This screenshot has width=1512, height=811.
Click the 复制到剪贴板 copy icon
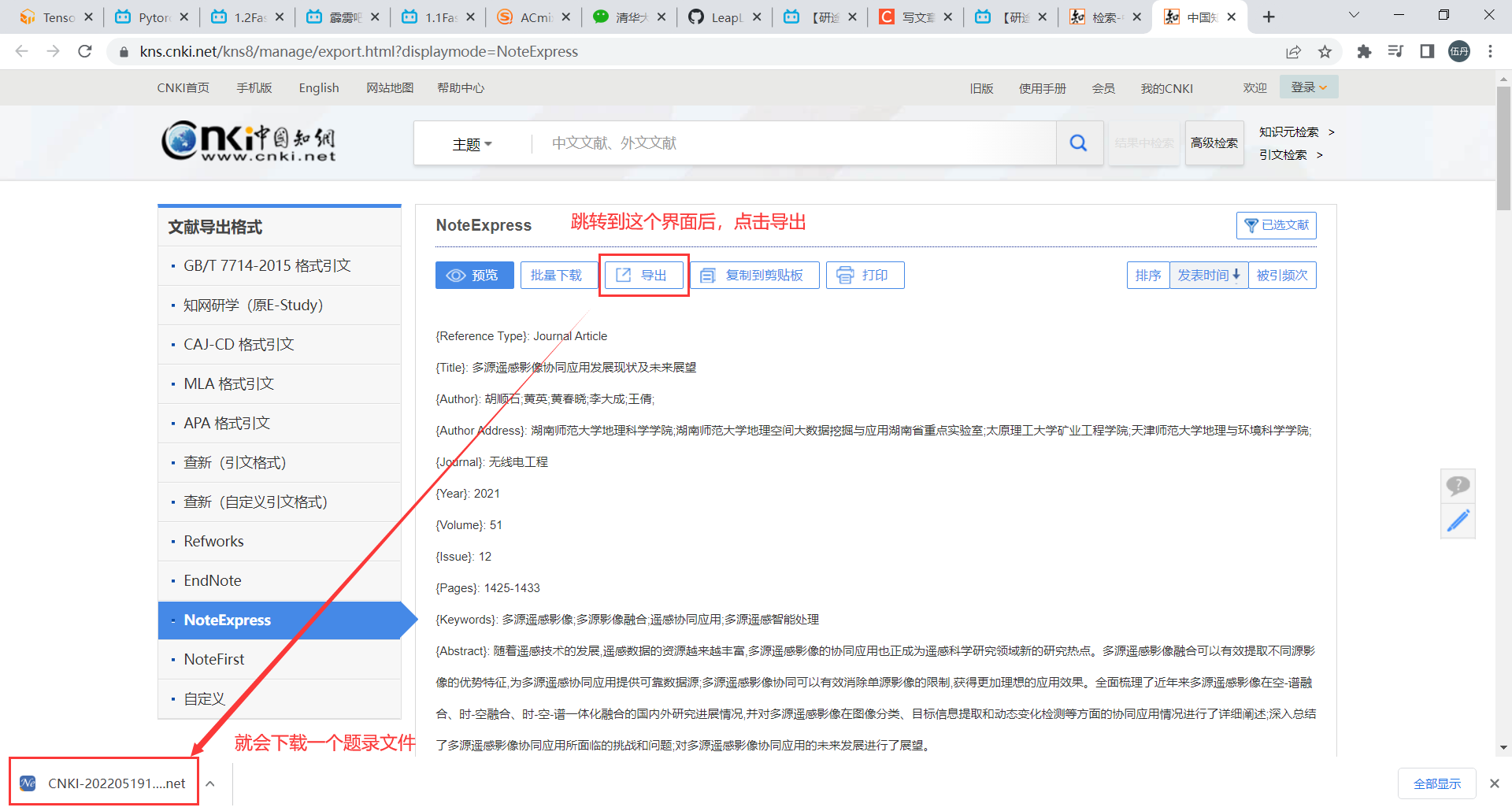click(709, 275)
